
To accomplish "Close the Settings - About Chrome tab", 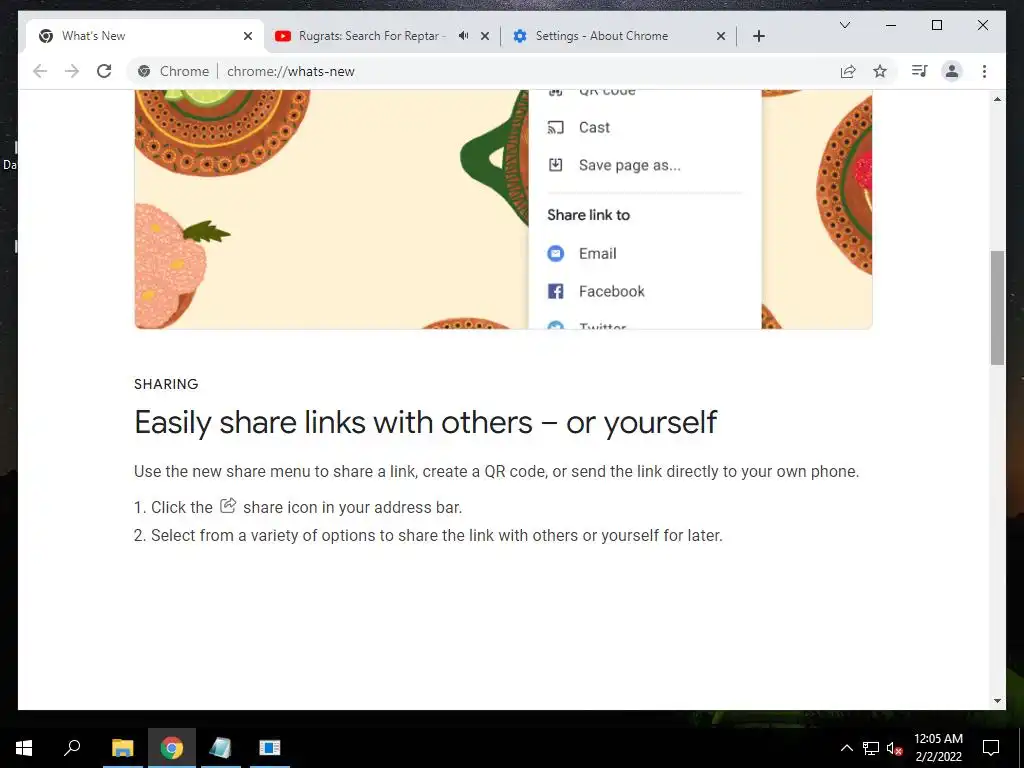I will click(x=720, y=36).
